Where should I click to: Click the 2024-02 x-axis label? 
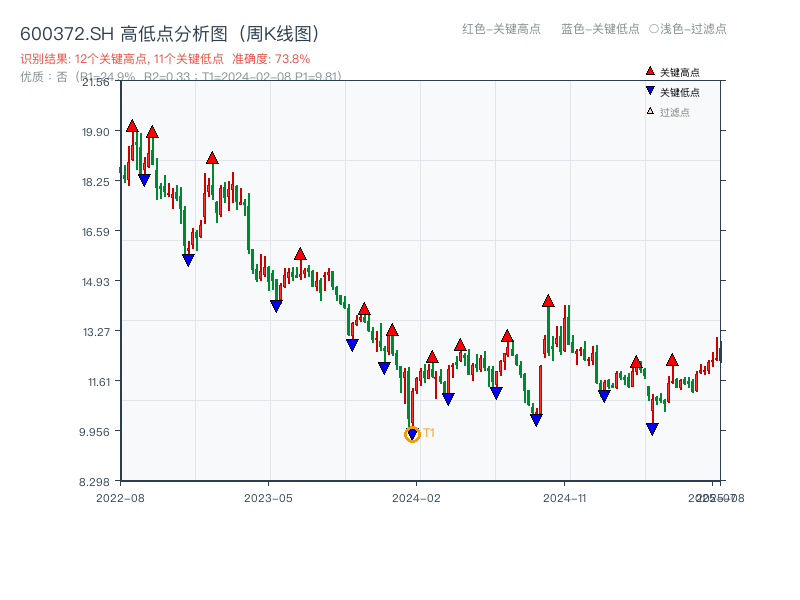click(x=417, y=497)
